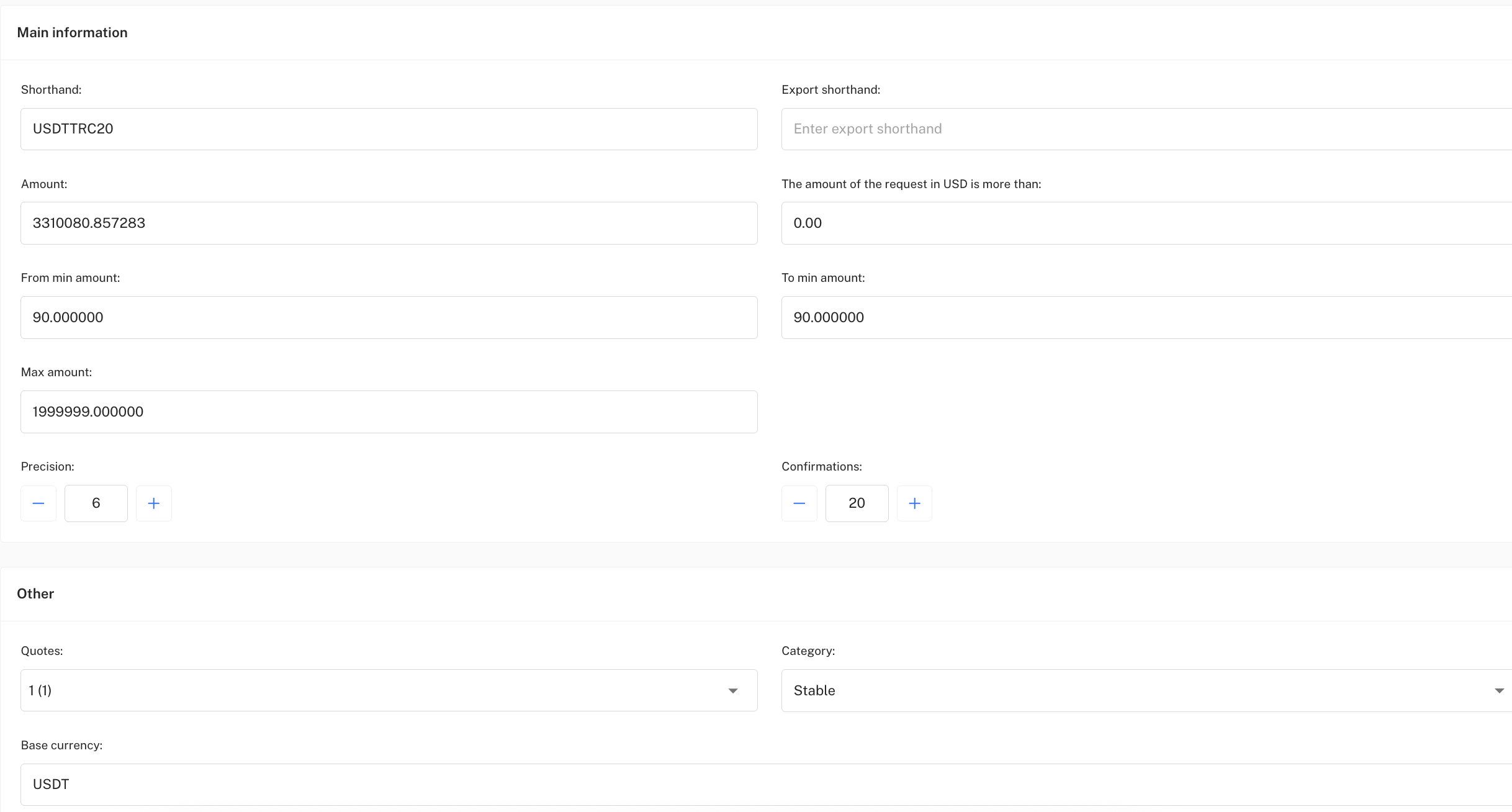
Task: Click the Precision plus icon
Action: (x=154, y=503)
